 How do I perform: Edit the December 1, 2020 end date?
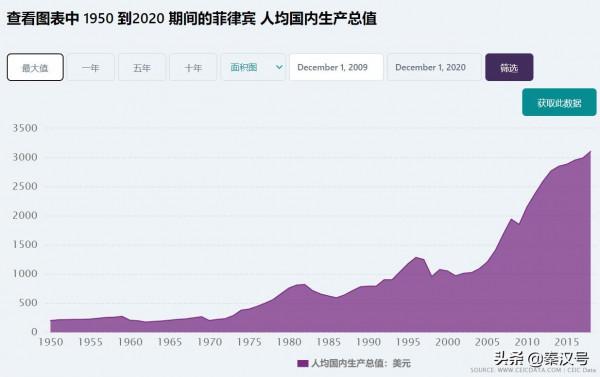click(x=434, y=67)
